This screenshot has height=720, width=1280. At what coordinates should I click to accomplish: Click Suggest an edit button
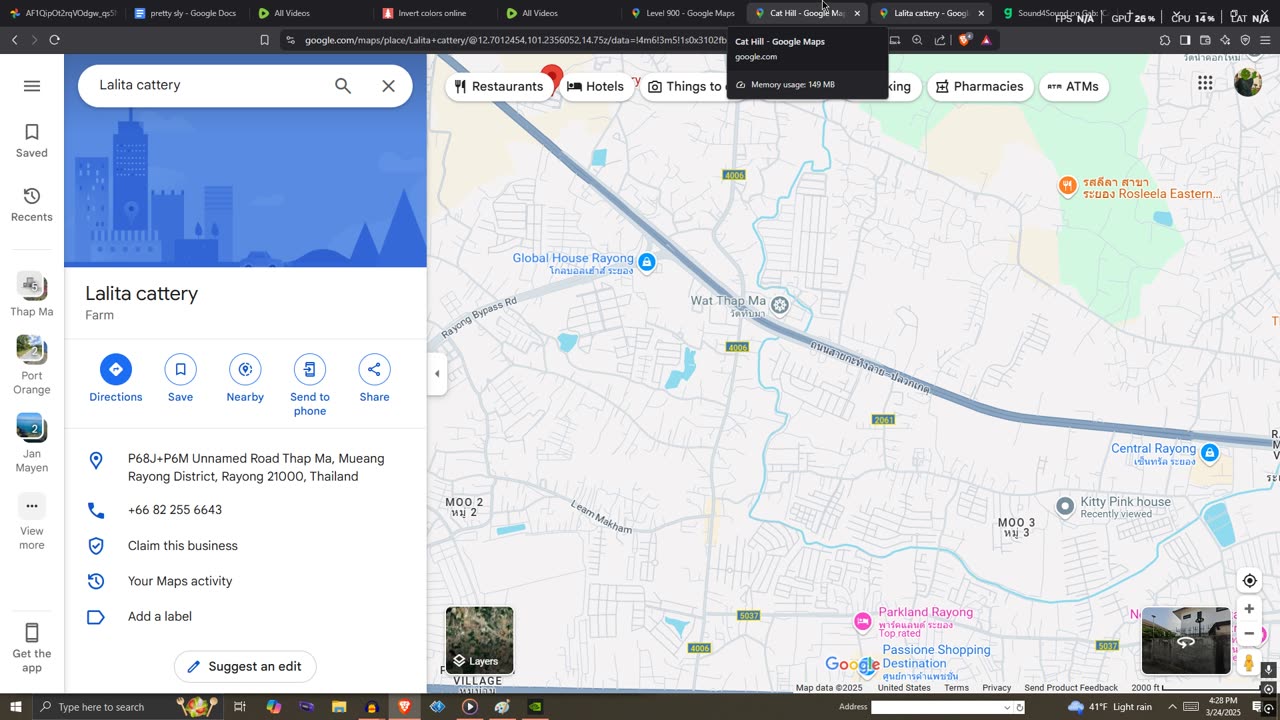tap(245, 666)
